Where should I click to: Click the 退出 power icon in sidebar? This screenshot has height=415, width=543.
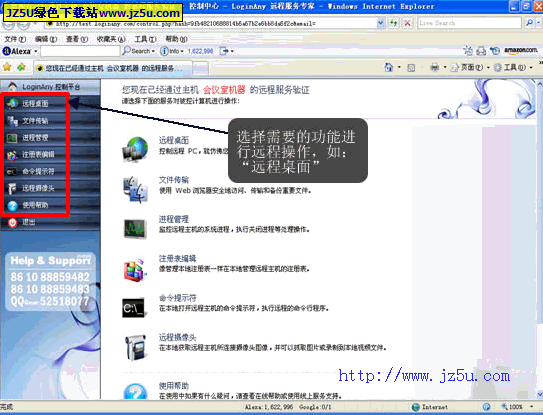(12, 222)
